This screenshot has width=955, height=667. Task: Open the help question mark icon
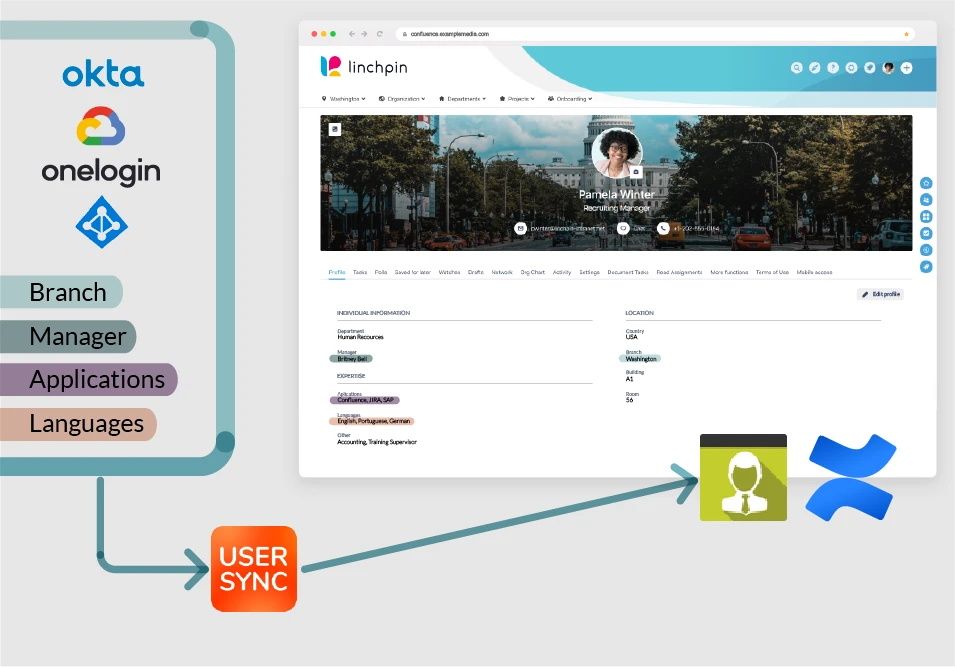(833, 68)
